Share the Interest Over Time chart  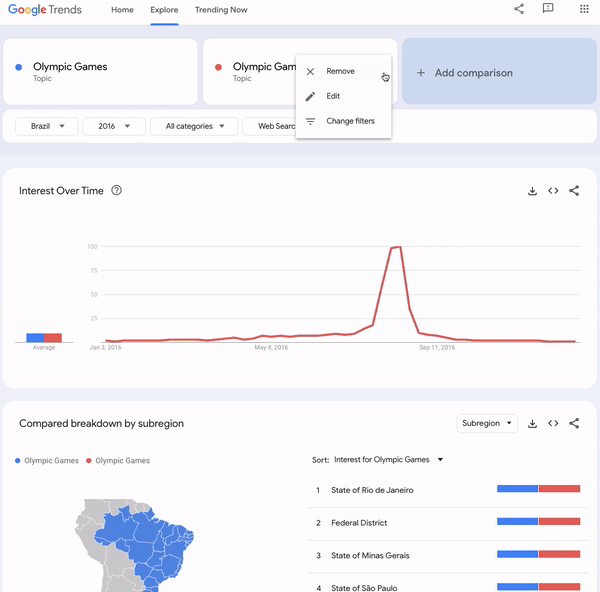tap(574, 191)
